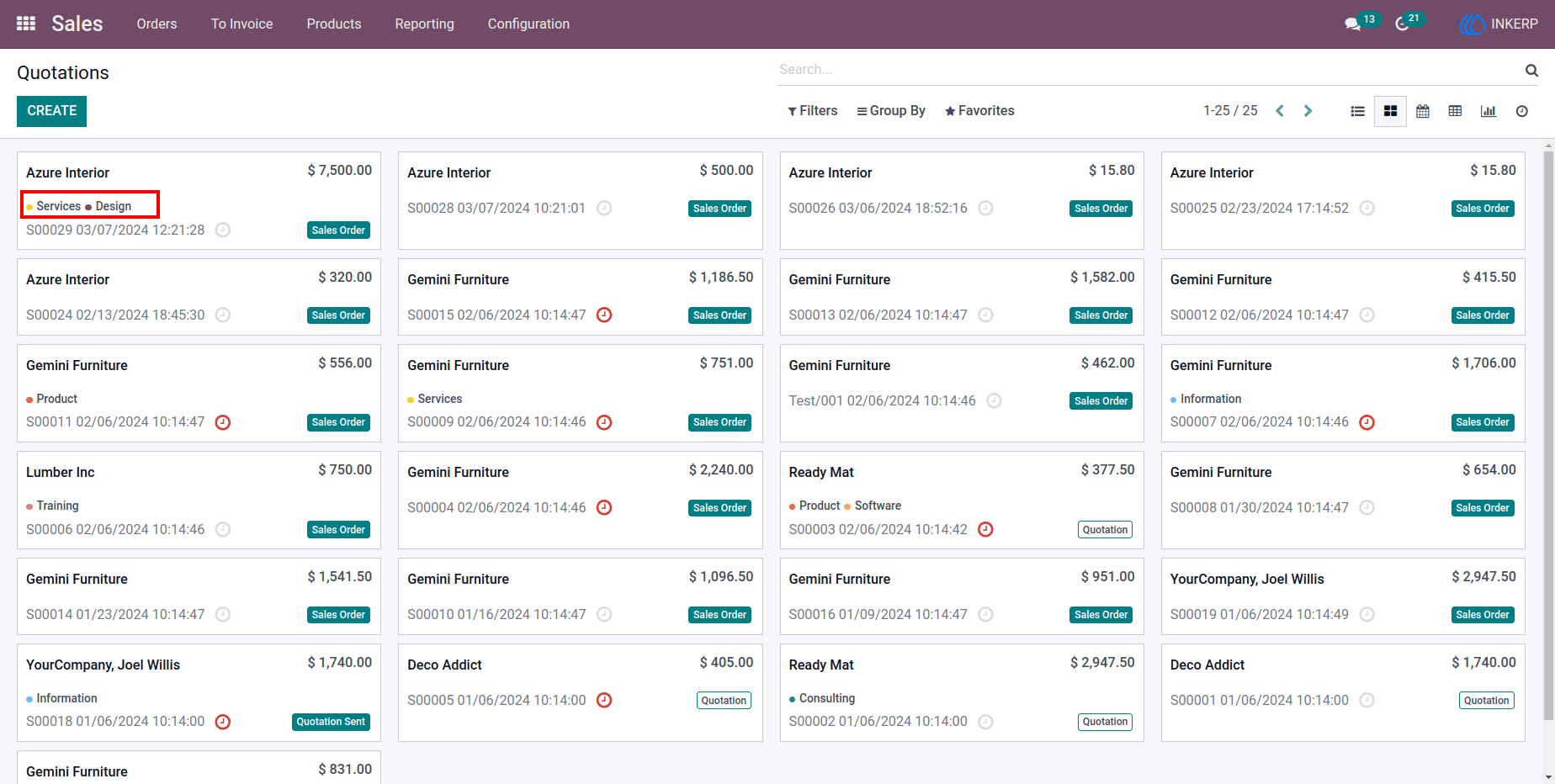
Task: Go to previous page arrow
Action: [x=1280, y=111]
